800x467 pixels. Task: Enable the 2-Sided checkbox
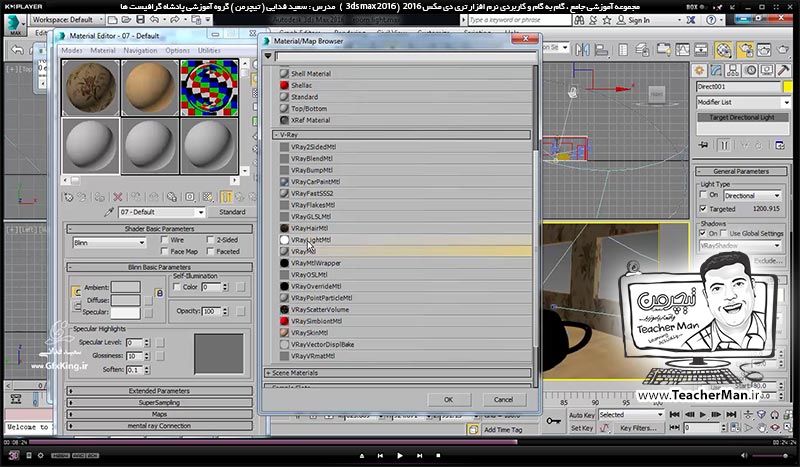210,239
